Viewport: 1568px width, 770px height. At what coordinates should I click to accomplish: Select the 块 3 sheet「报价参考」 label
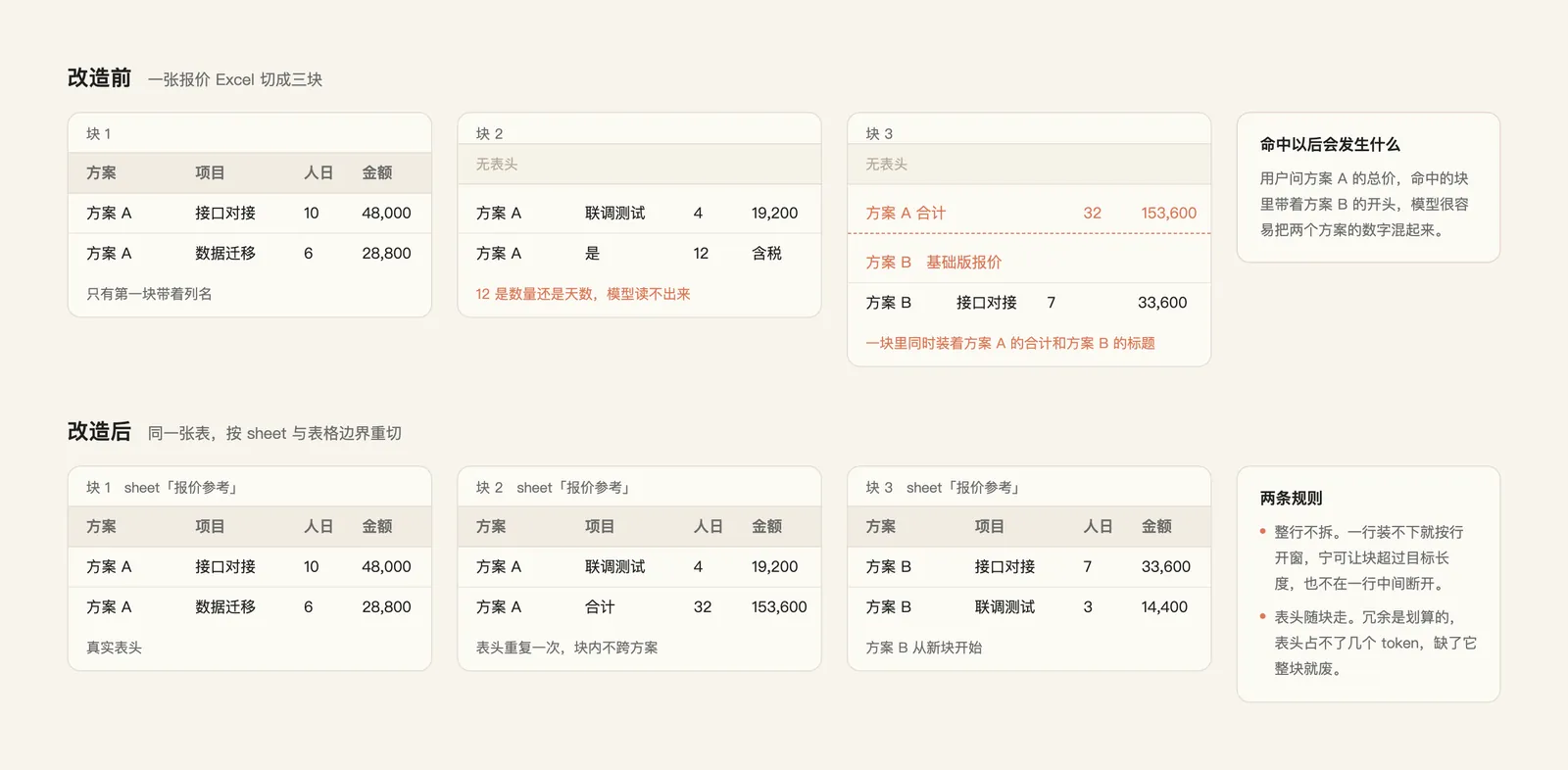point(944,488)
